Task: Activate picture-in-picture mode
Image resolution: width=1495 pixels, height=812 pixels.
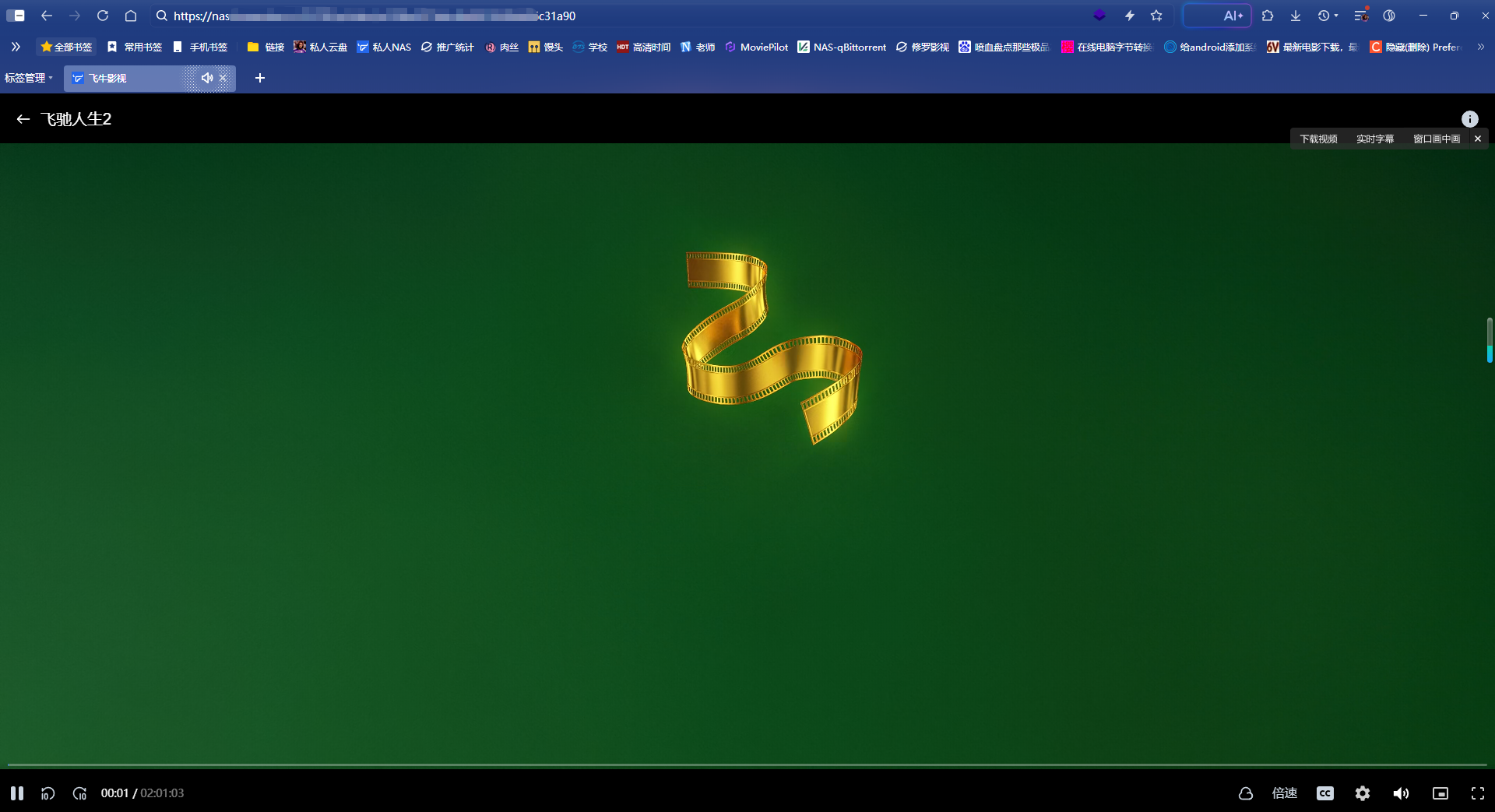Action: coord(1440,793)
